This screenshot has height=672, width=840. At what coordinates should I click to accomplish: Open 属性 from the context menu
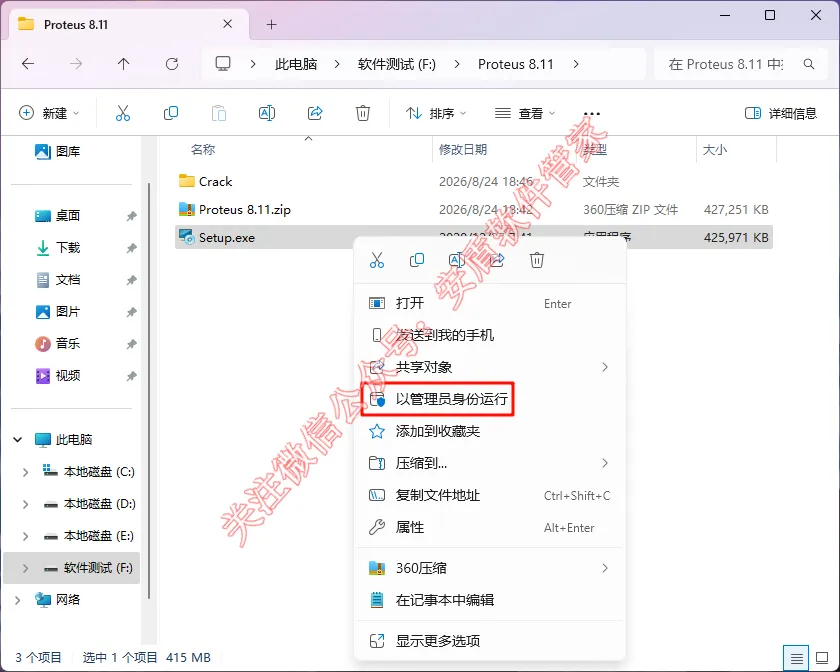pos(490,528)
